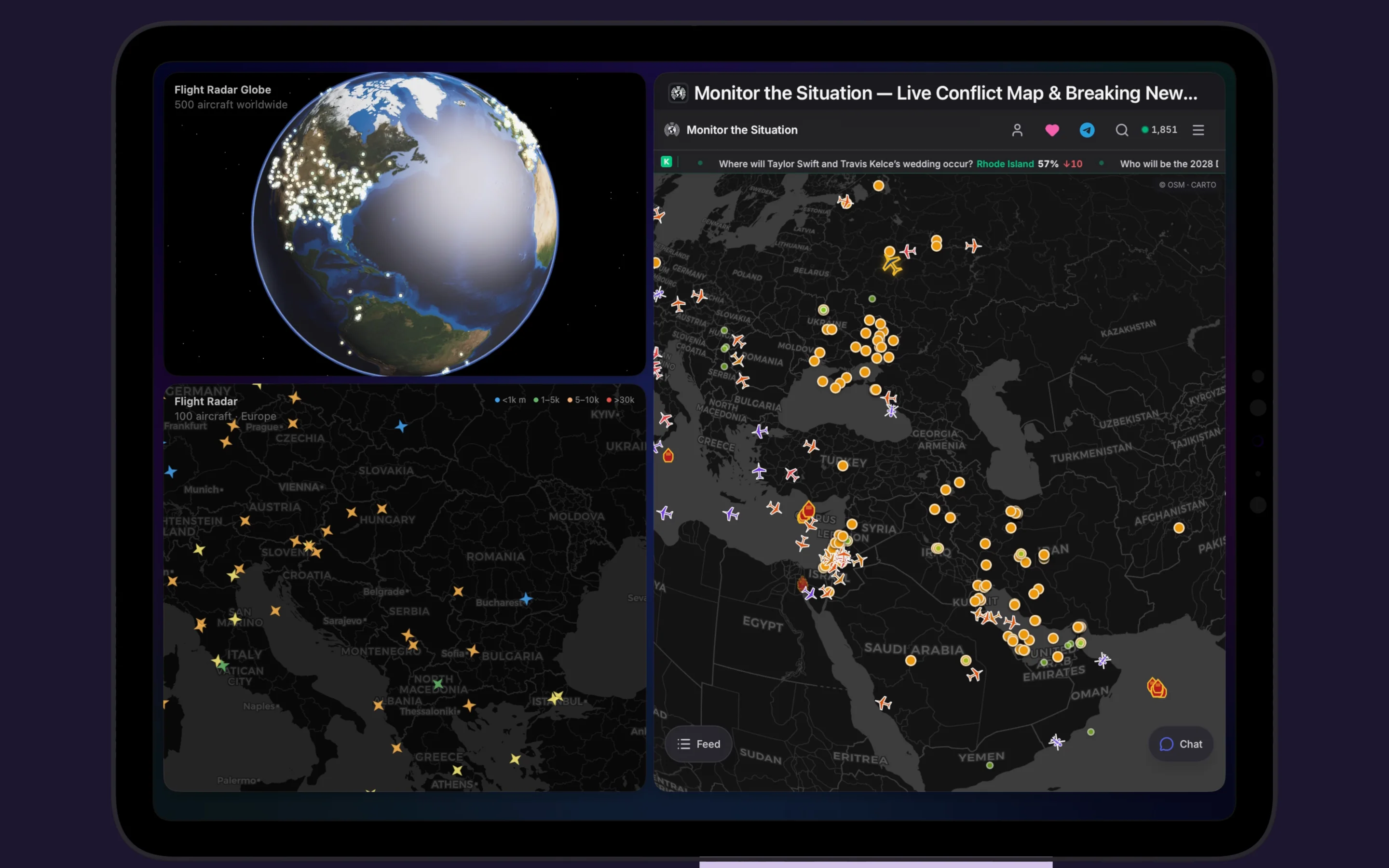This screenshot has width=1389, height=868.
Task: Select the ship marker in the Arabian Sea off Oman
Action: tap(1157, 688)
